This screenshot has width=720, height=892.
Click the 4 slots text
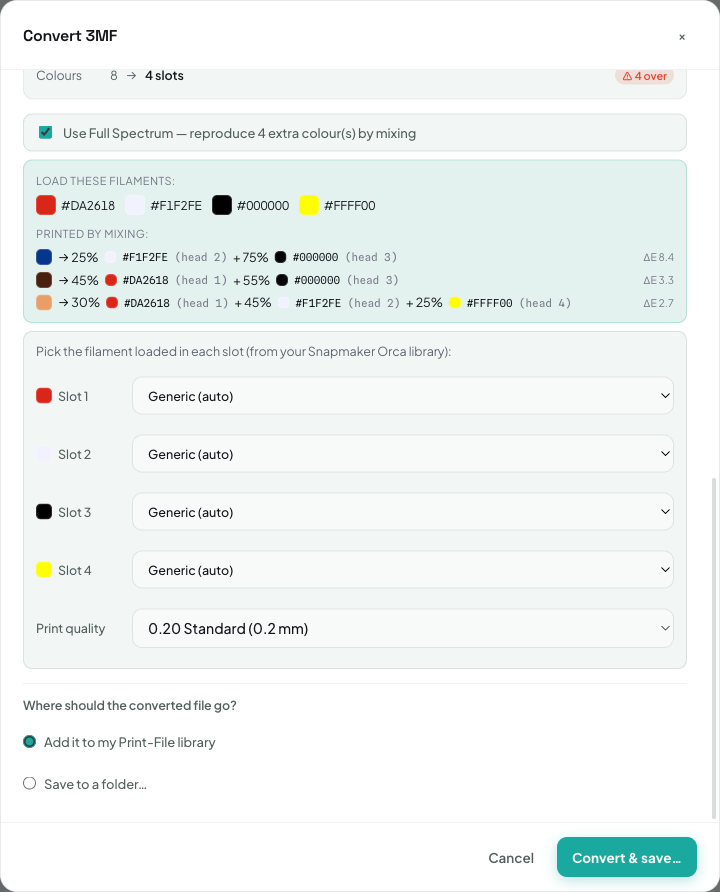coord(164,76)
